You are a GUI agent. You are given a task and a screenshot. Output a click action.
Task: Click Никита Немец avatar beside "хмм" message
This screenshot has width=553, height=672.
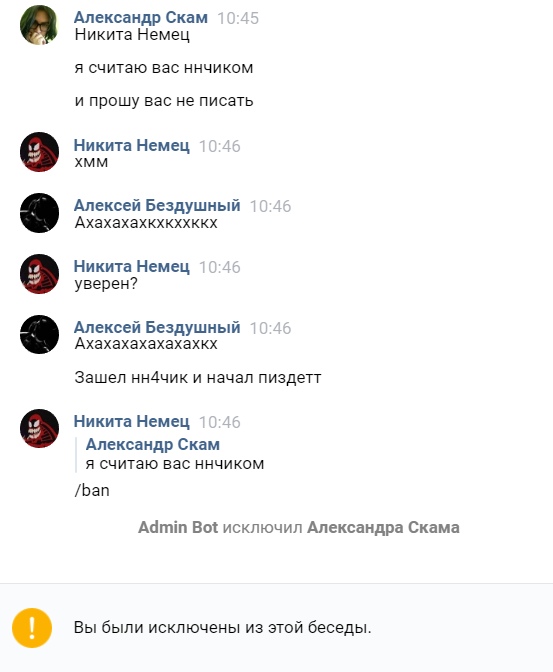pyautogui.click(x=39, y=152)
